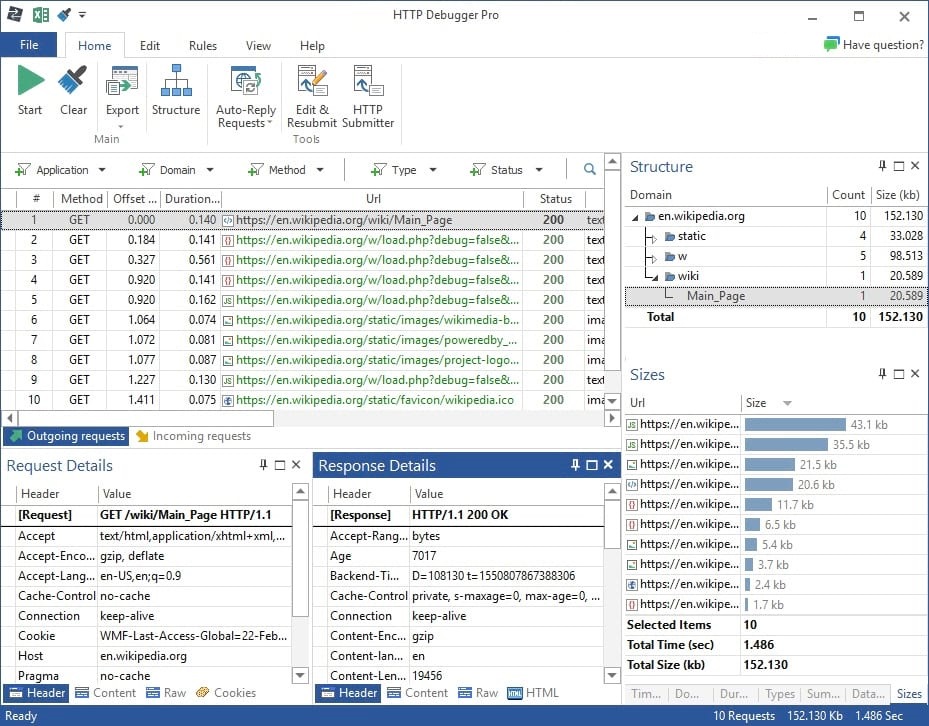Start capturing with the green Start button
The width and height of the screenshot is (929, 726).
click(x=30, y=91)
